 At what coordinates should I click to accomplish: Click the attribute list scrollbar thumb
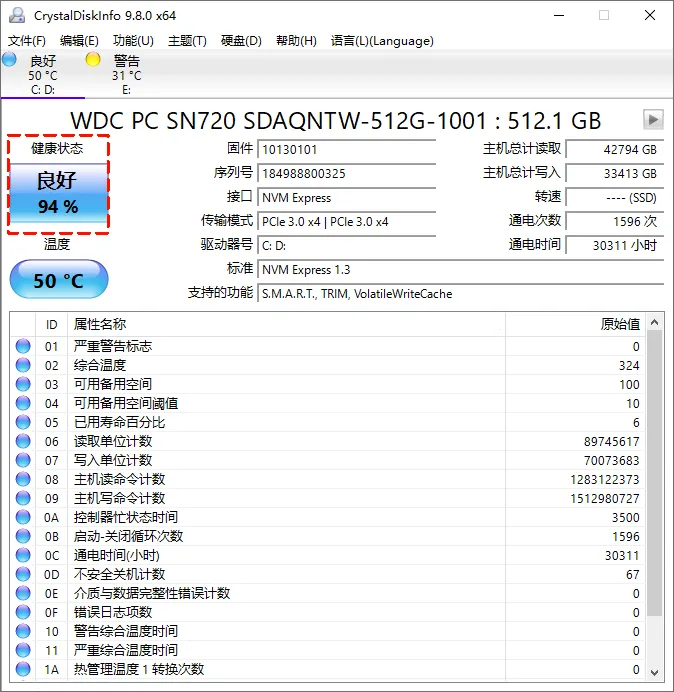[655, 473]
